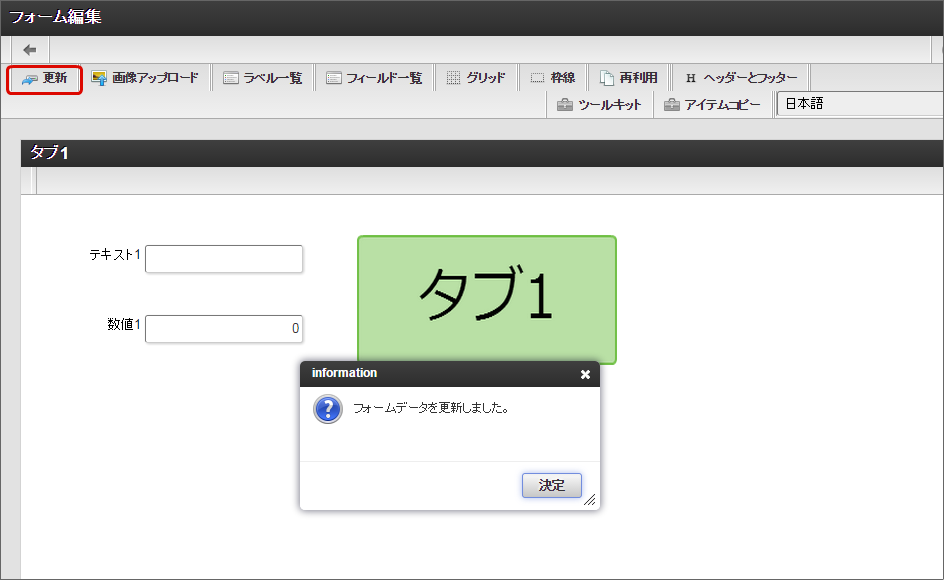Select the 数値1 numeric input field
The image size is (944, 580).
[x=224, y=328]
